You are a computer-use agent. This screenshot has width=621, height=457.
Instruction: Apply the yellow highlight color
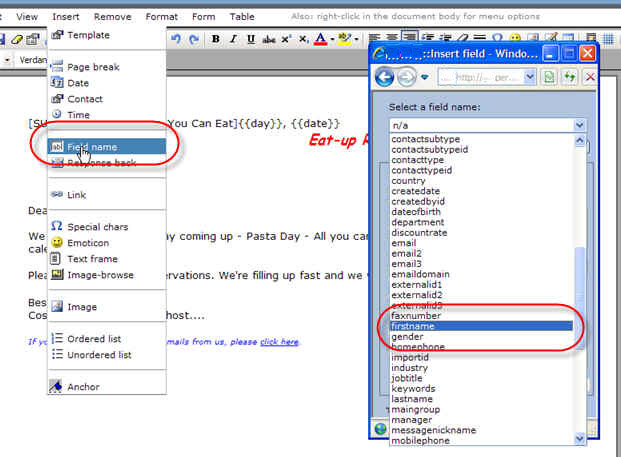[345, 39]
